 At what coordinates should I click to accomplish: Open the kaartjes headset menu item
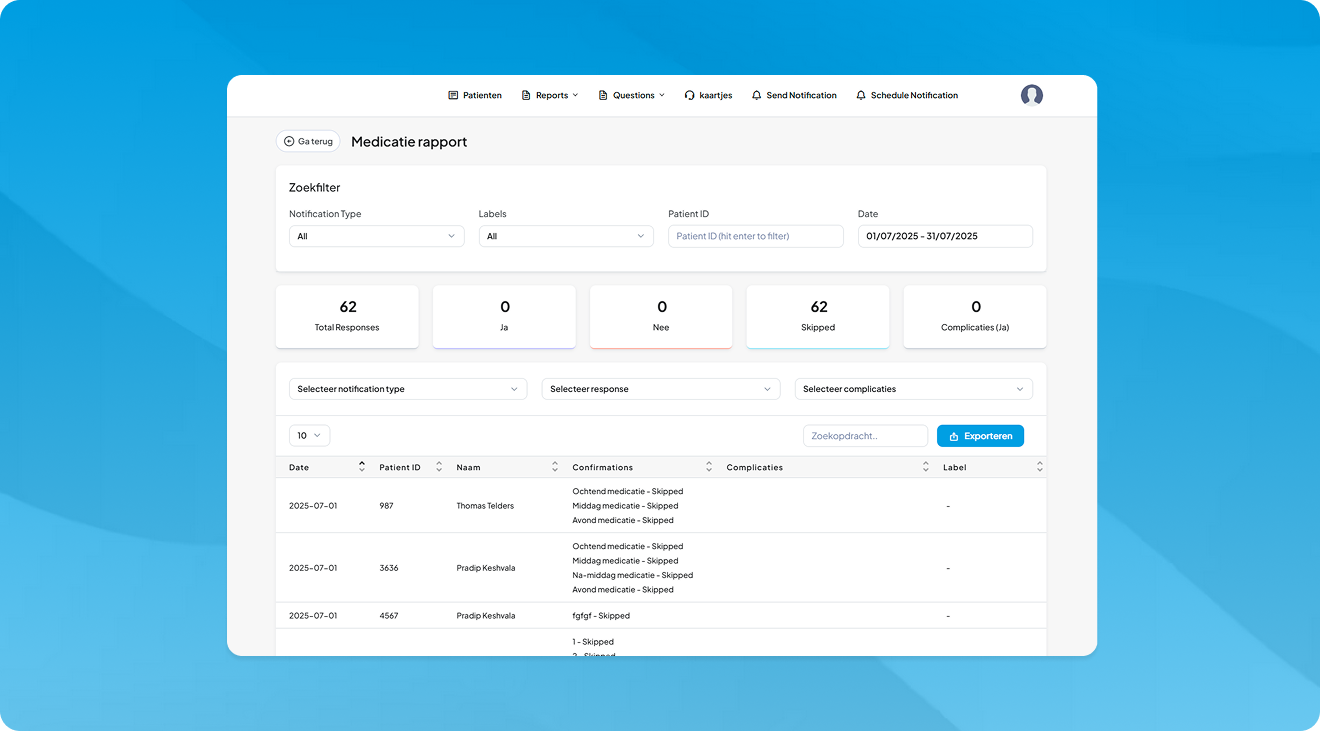coord(708,95)
